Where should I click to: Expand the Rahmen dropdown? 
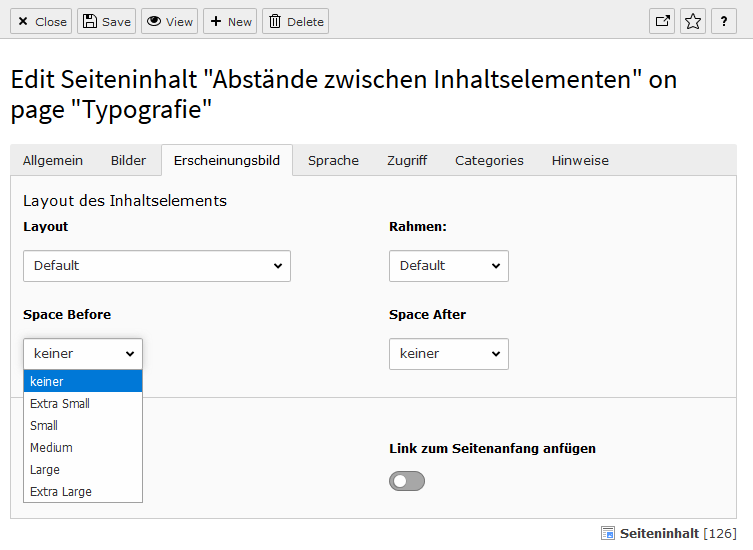(x=448, y=266)
